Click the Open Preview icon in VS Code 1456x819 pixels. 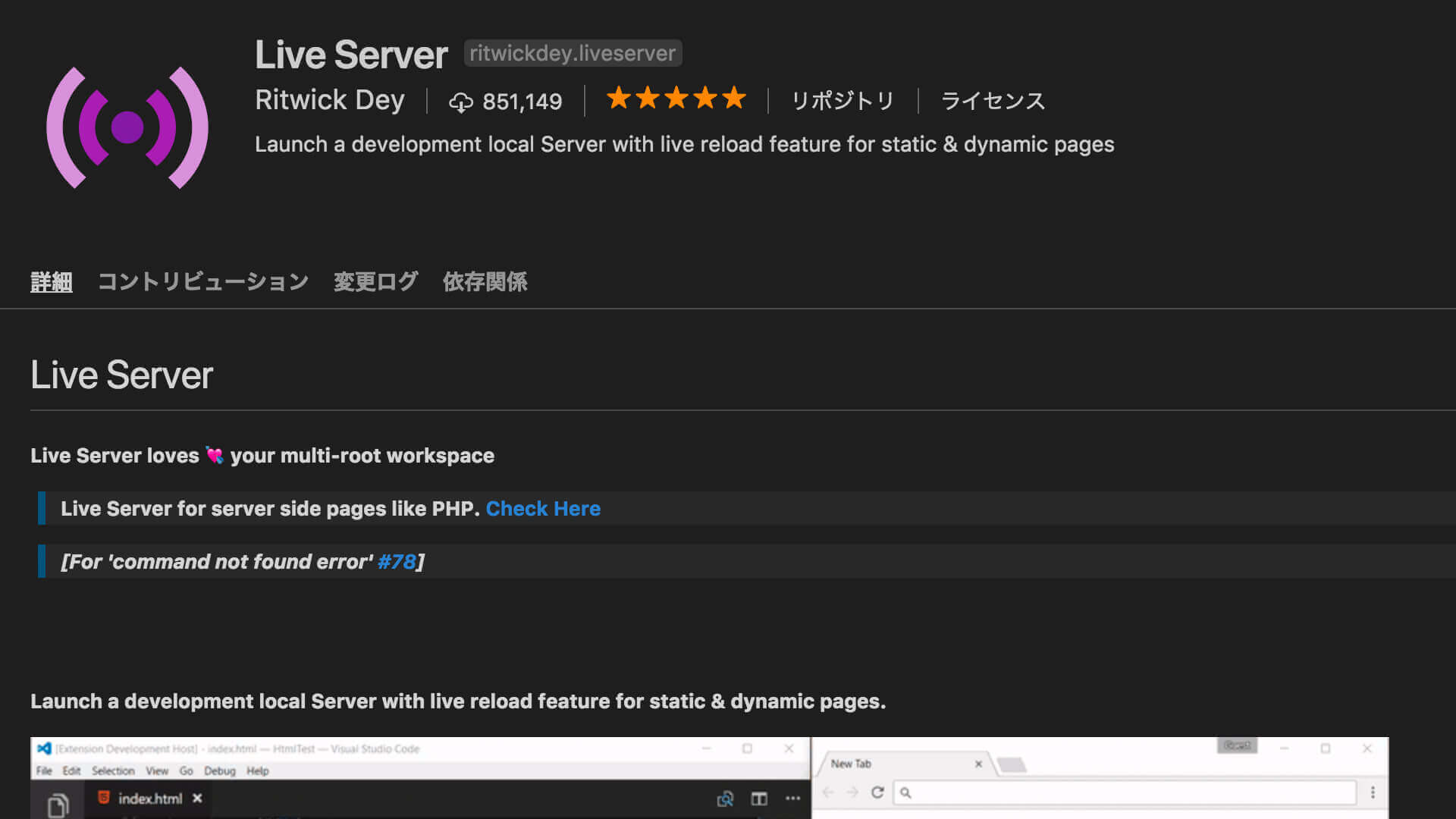tap(726, 799)
